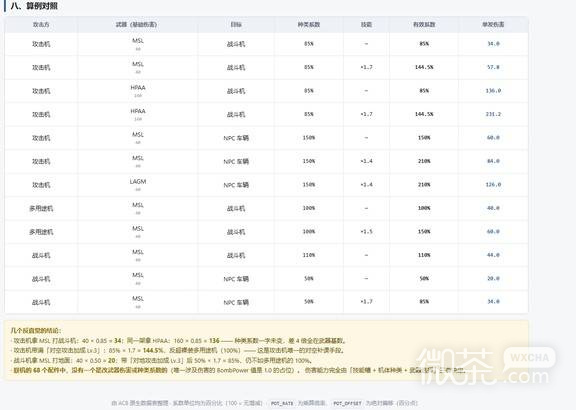Image resolution: width=576 pixels, height=410 pixels.
Task: Click the note line about 68 个配件
Action: tap(238, 370)
